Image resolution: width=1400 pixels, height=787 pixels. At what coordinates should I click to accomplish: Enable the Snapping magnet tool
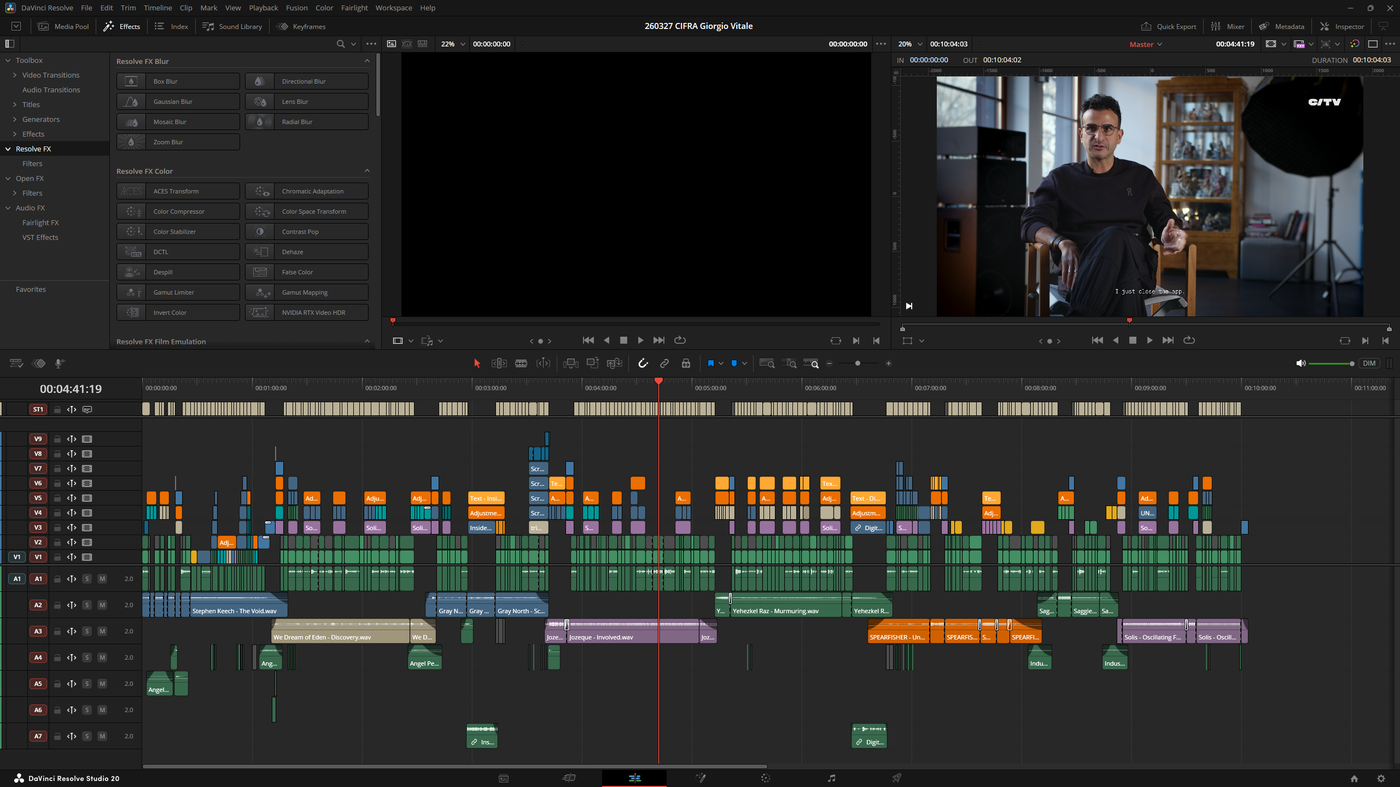(642, 362)
